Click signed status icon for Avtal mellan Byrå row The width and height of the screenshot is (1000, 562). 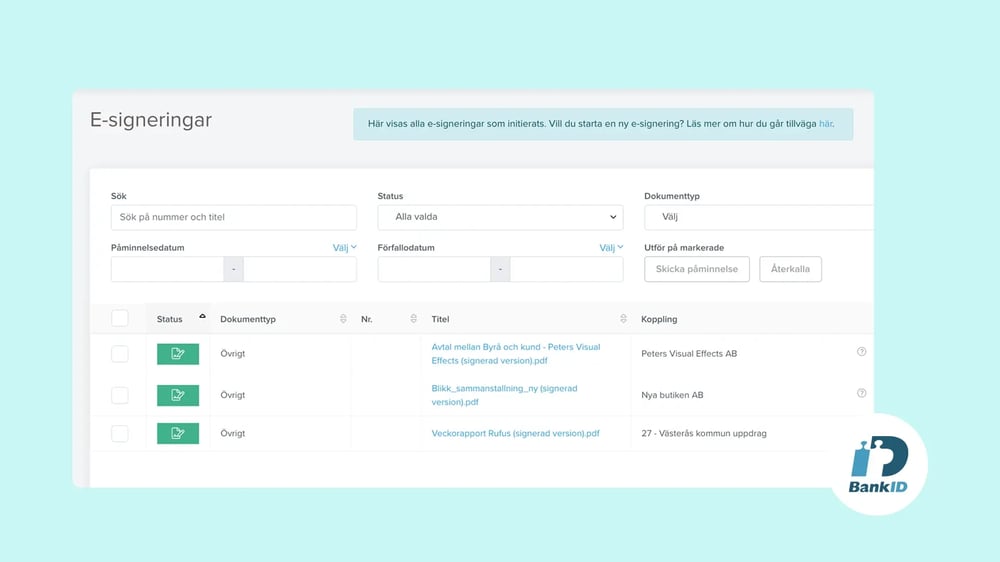177,353
